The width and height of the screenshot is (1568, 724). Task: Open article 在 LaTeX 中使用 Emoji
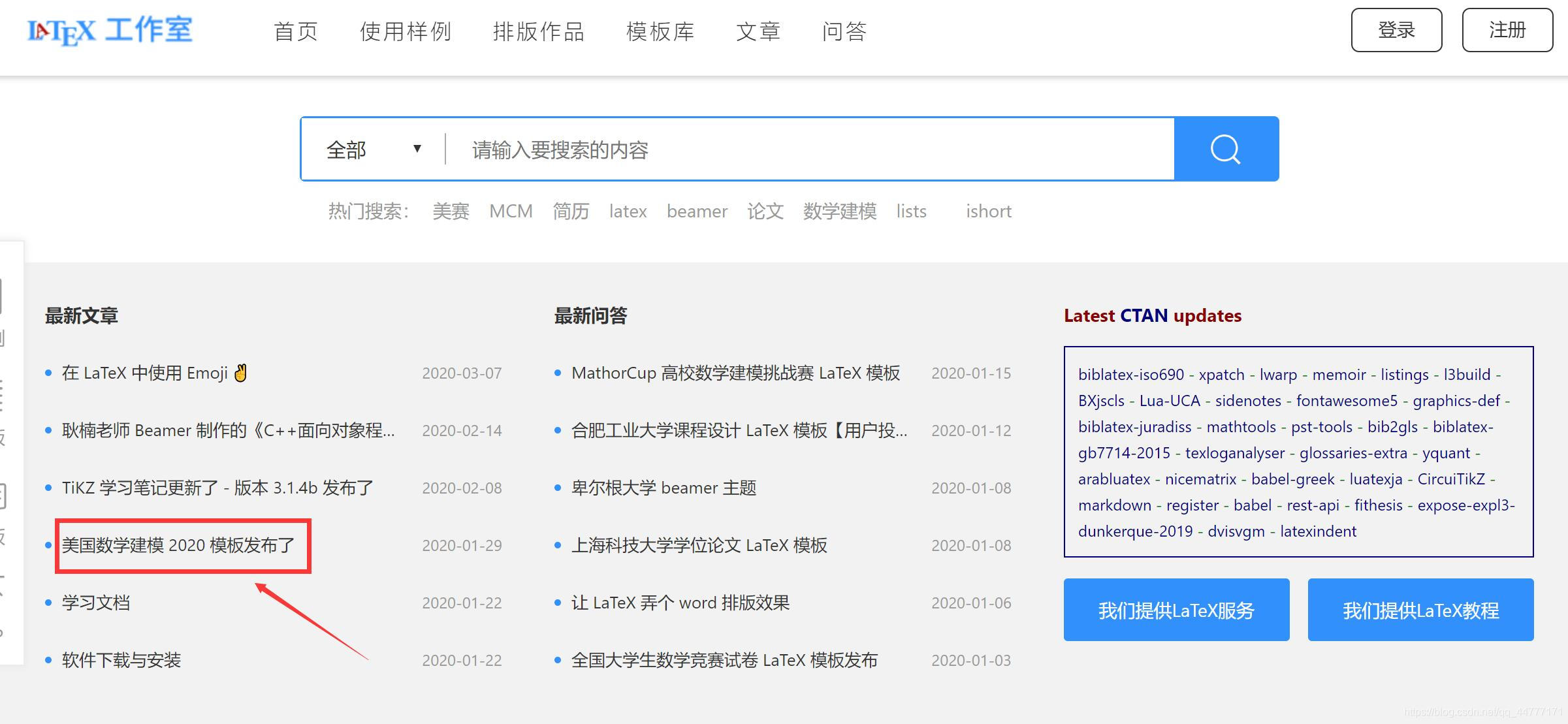[x=155, y=373]
